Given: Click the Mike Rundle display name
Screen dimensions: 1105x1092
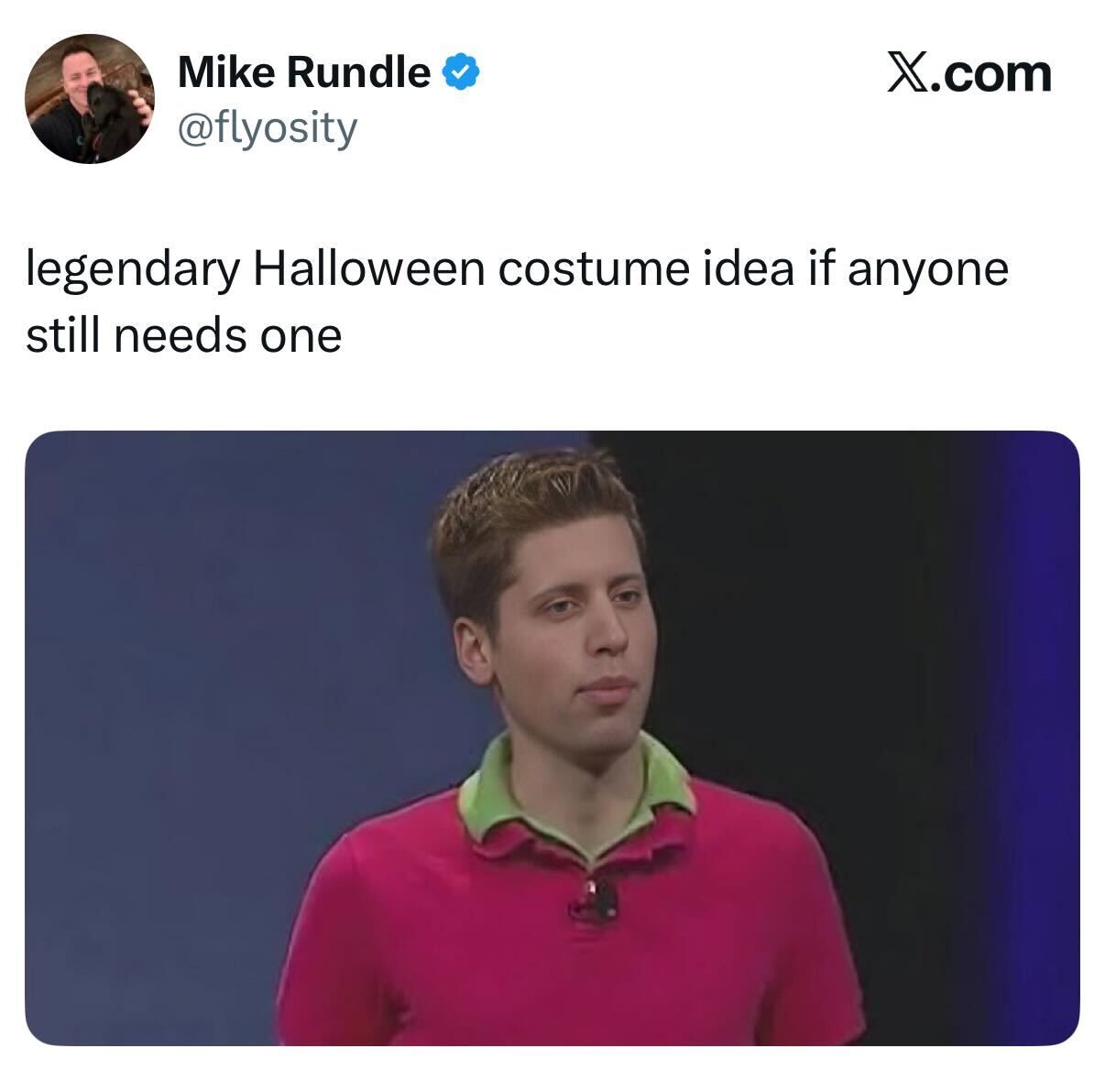Looking at the screenshot, I should (304, 72).
